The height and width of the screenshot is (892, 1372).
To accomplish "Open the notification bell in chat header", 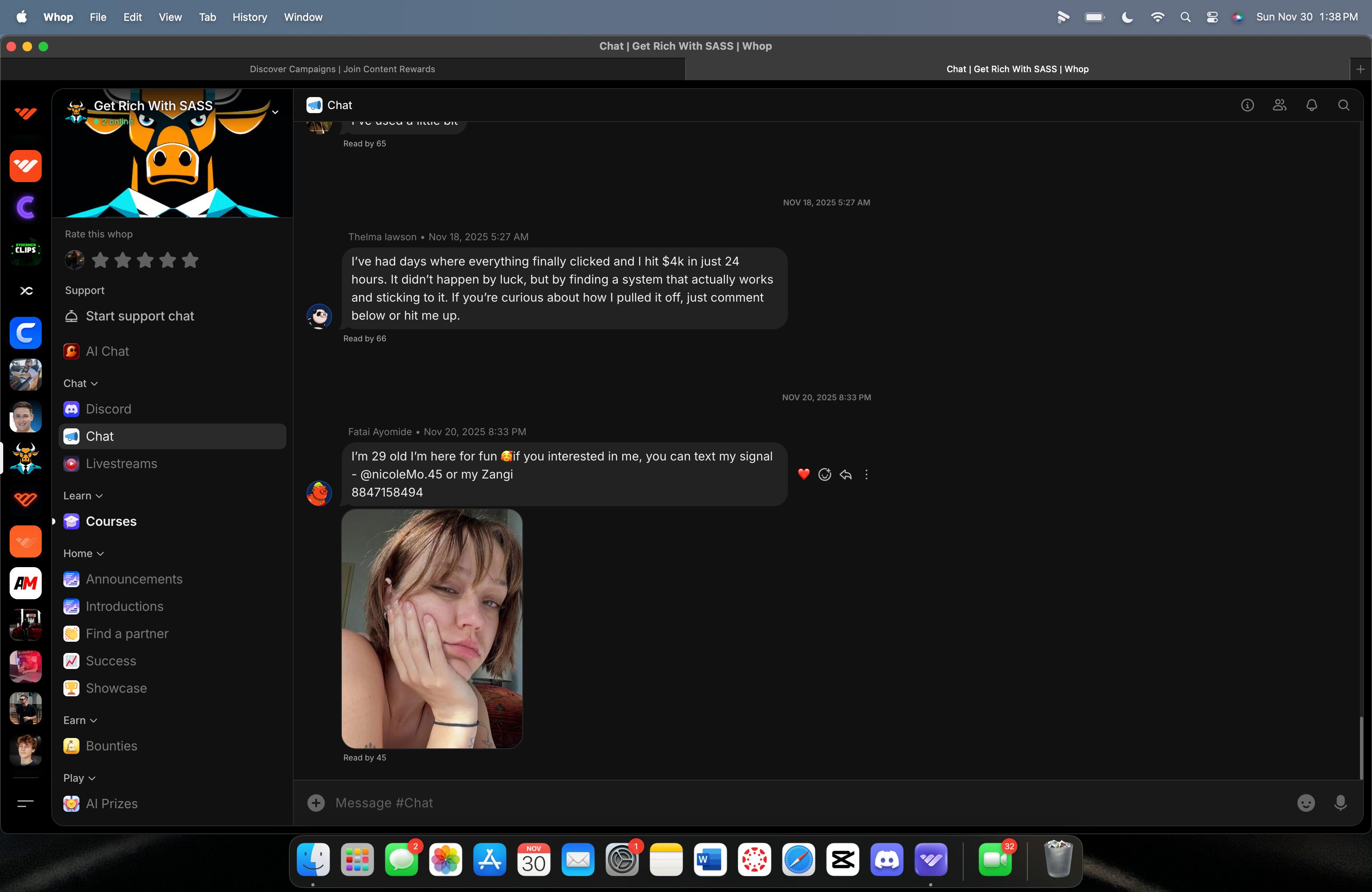I will (x=1312, y=105).
